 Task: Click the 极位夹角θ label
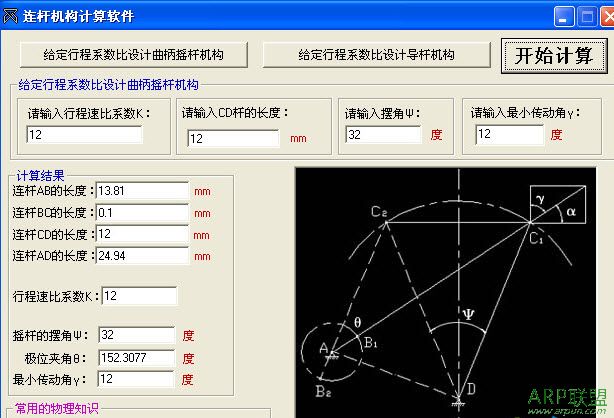[x=55, y=358]
